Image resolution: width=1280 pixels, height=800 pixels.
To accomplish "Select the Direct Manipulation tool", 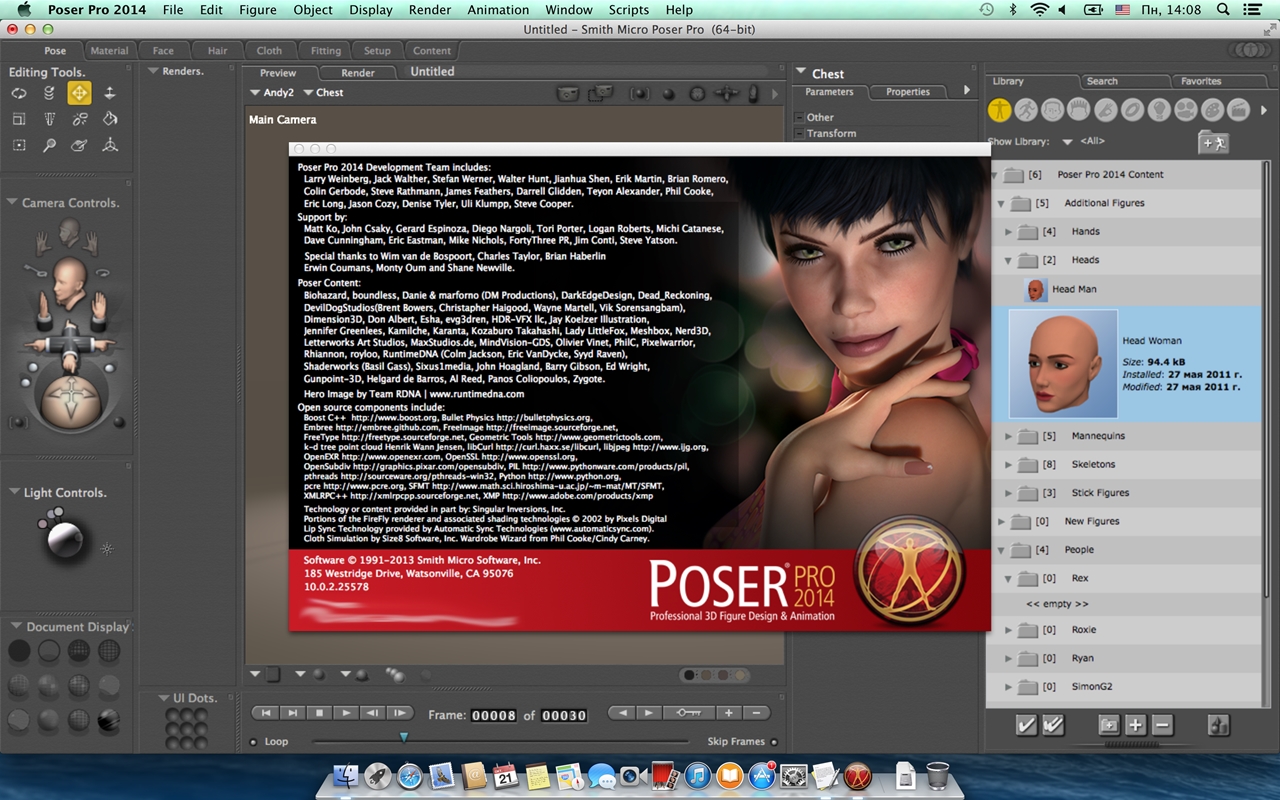I will pos(110,145).
